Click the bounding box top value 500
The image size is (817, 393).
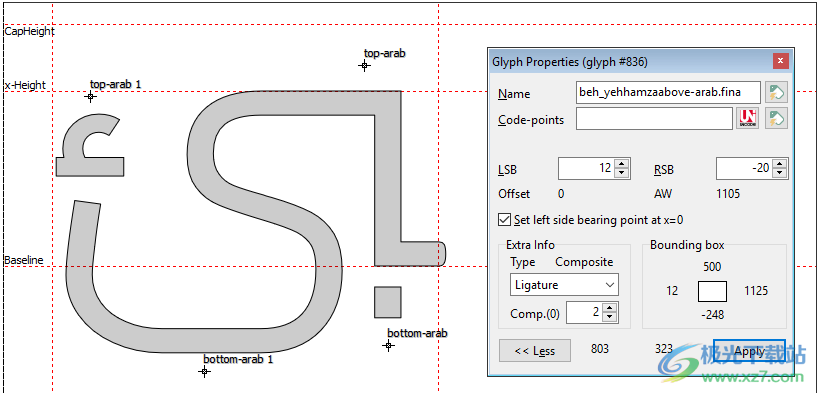tap(712, 267)
